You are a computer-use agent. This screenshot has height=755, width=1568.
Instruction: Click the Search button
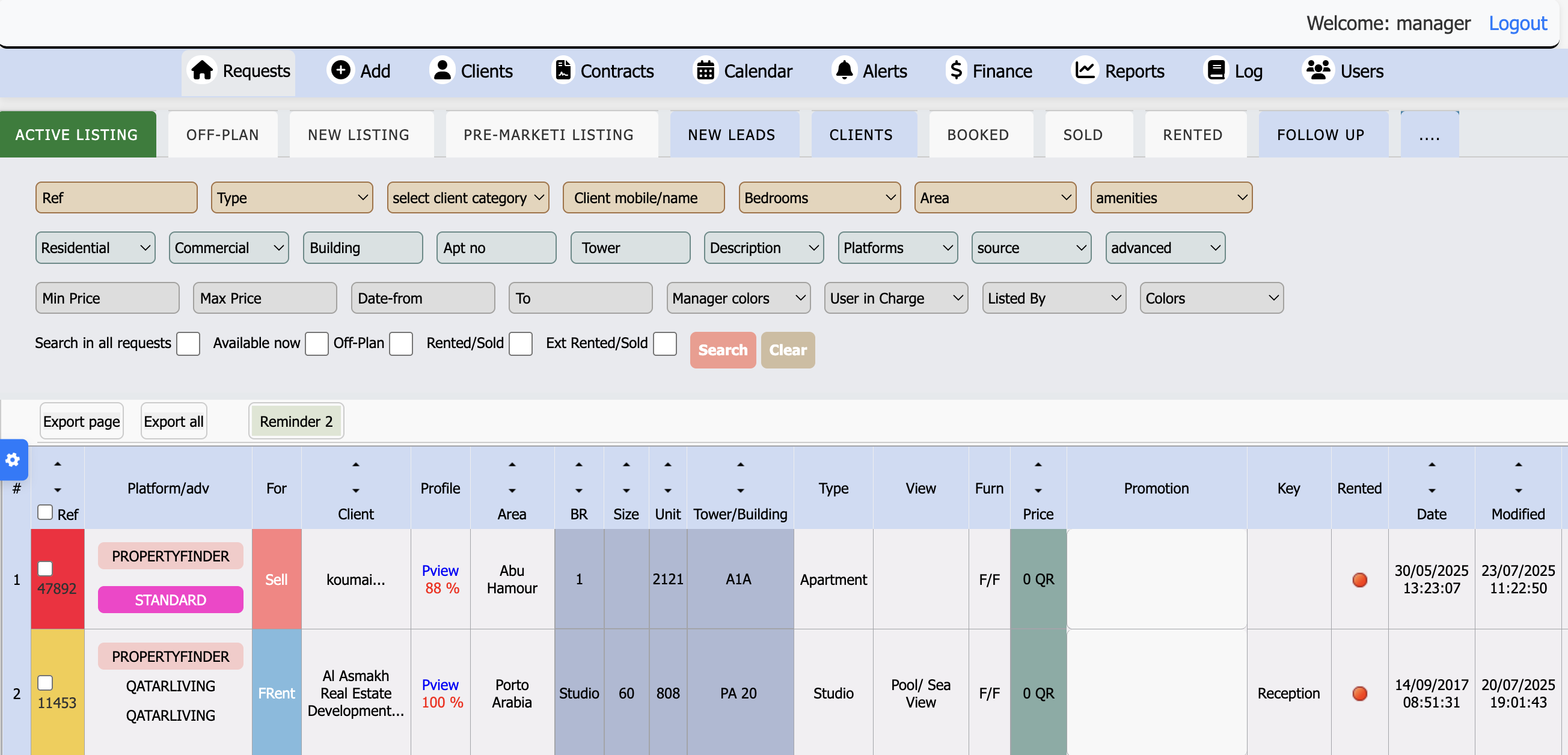723,350
